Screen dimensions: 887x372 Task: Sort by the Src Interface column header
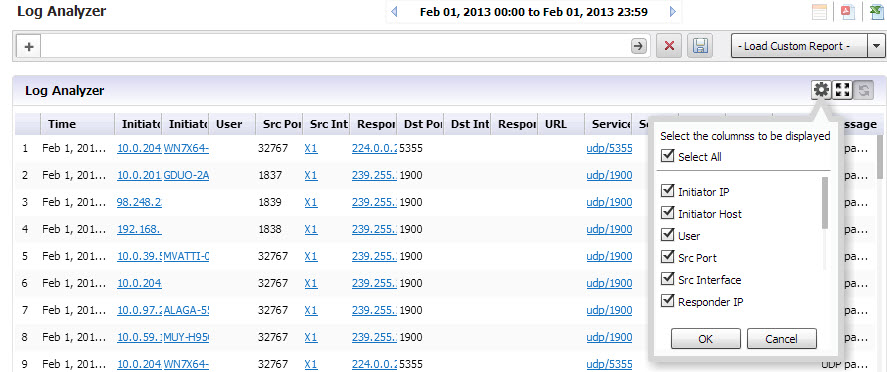(326, 124)
